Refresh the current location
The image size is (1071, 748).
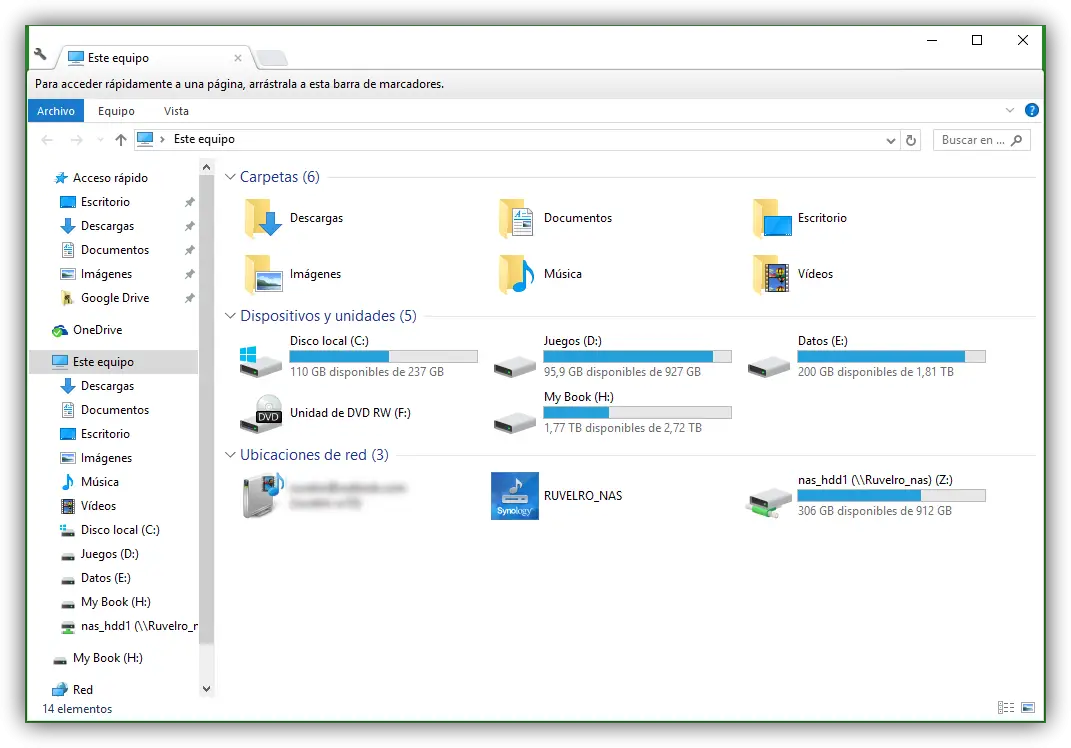(x=910, y=140)
